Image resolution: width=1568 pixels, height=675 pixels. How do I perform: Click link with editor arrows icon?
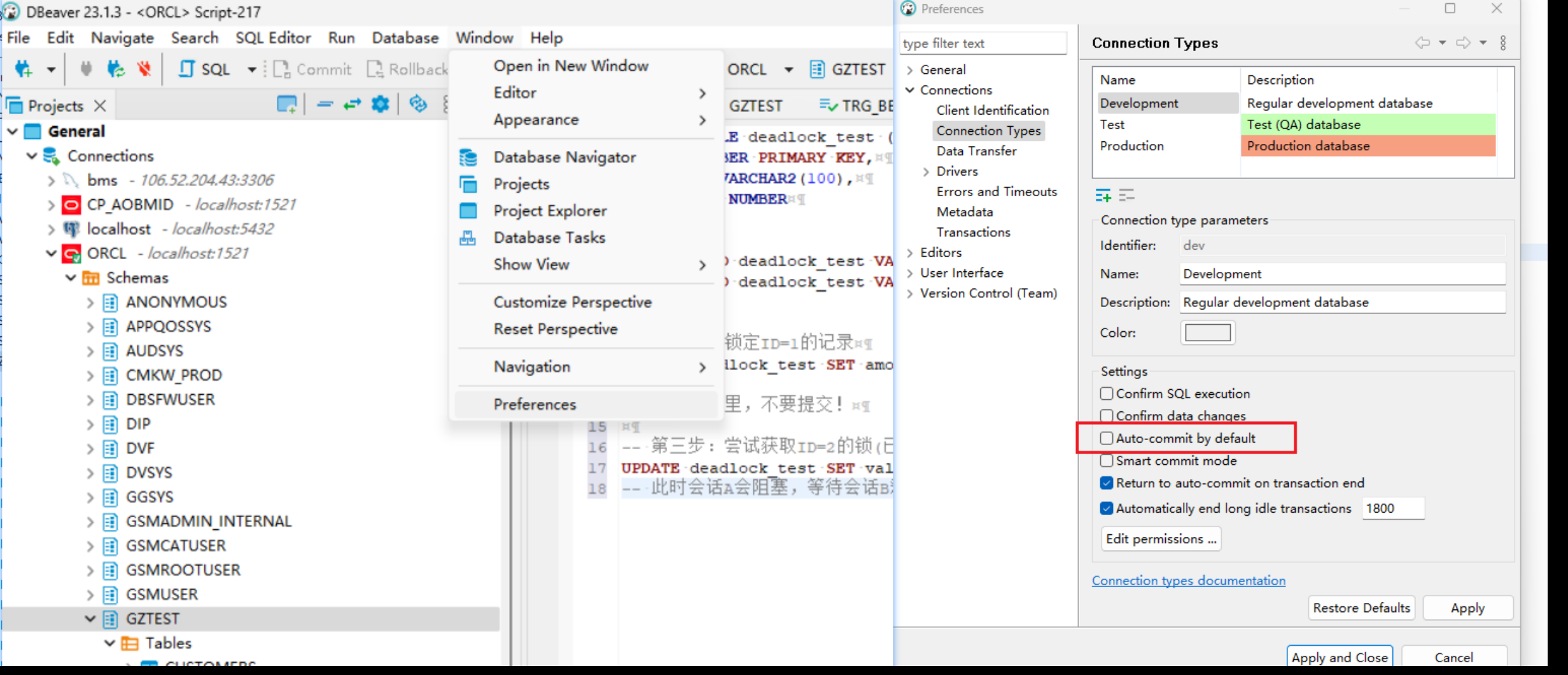(353, 104)
